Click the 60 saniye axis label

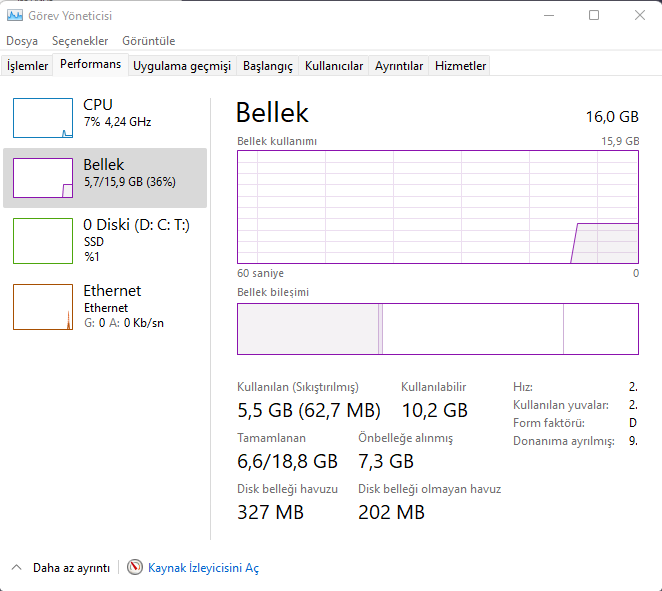[260, 273]
